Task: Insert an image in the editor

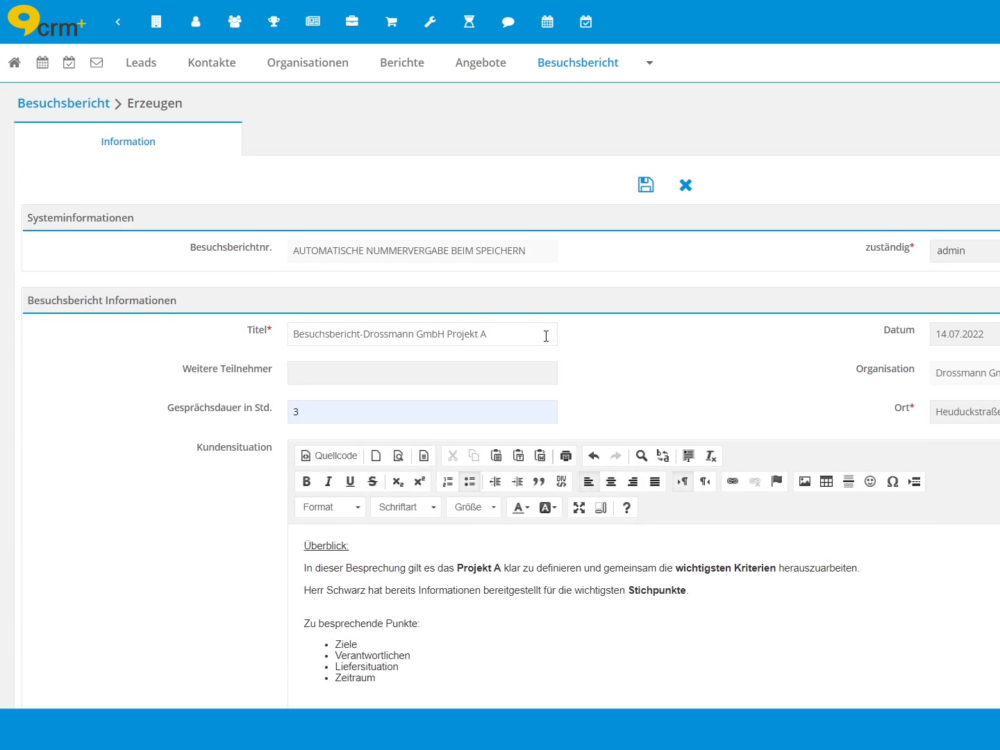Action: pos(804,481)
